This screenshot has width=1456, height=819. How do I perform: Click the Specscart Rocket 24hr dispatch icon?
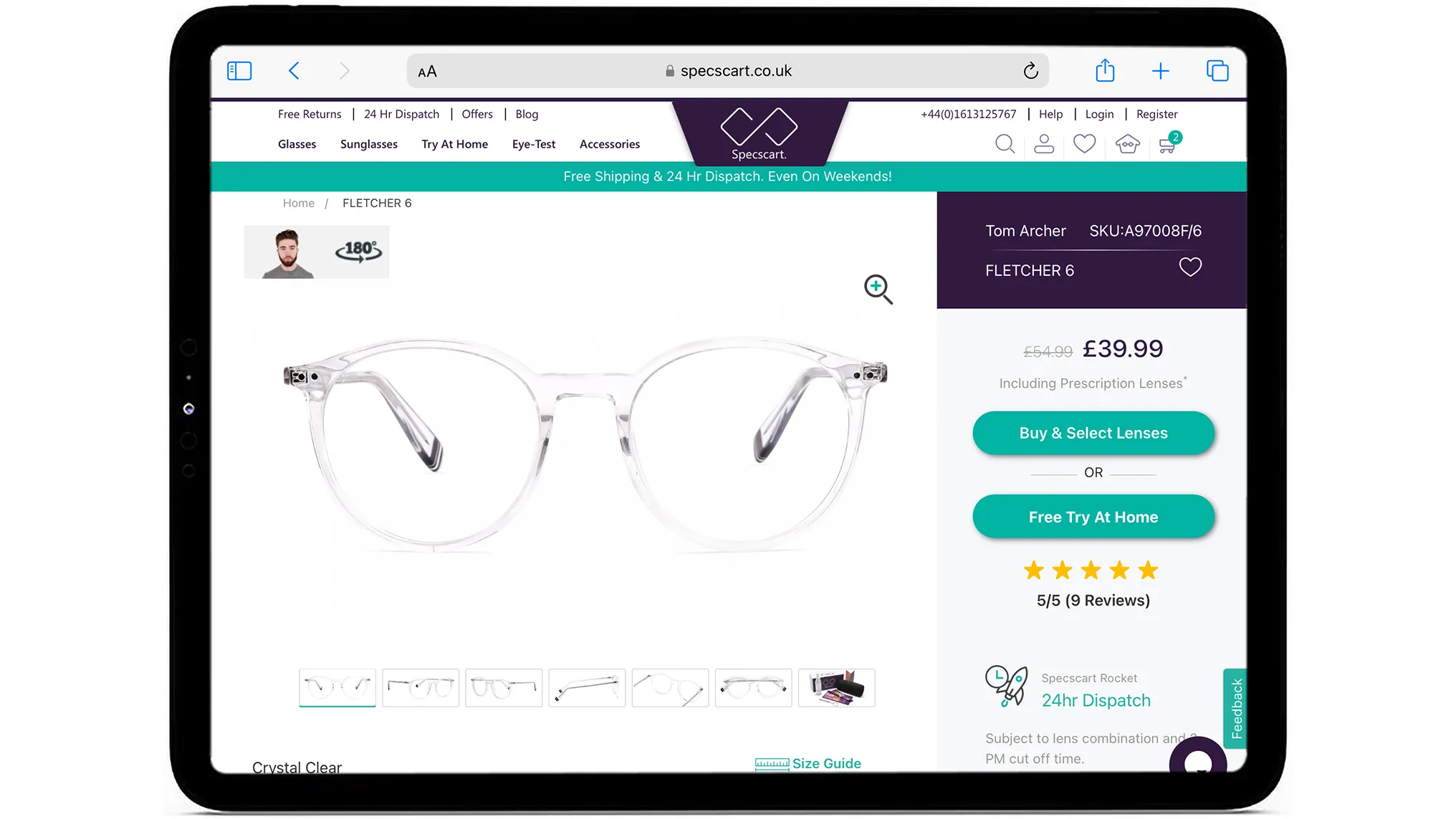point(1007,690)
